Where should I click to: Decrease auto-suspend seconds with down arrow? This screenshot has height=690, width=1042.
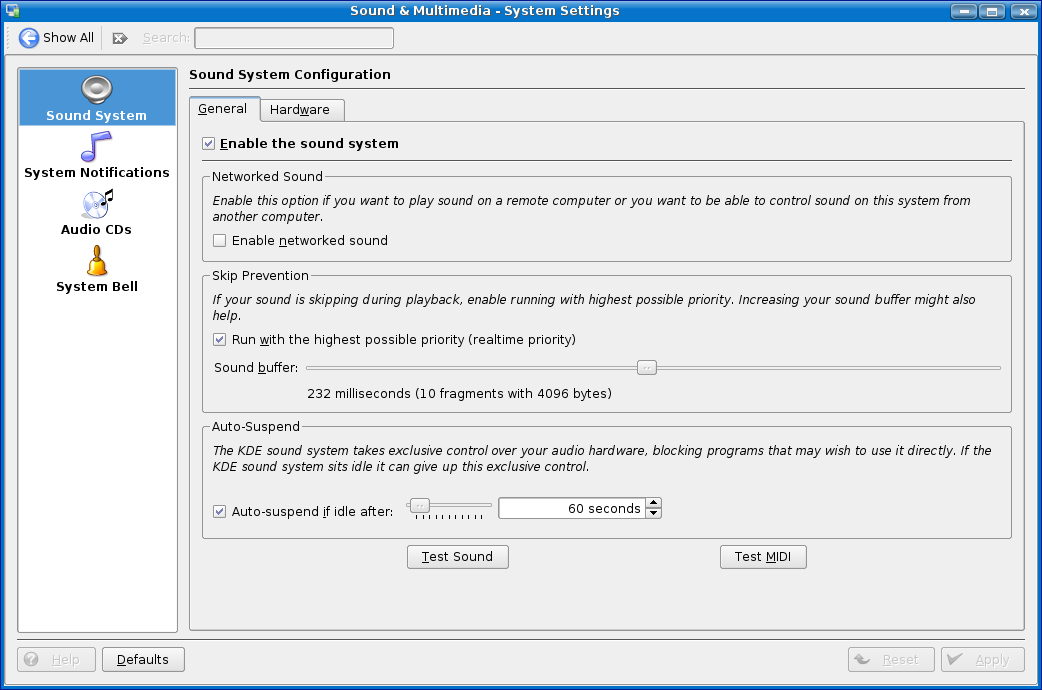tap(653, 514)
